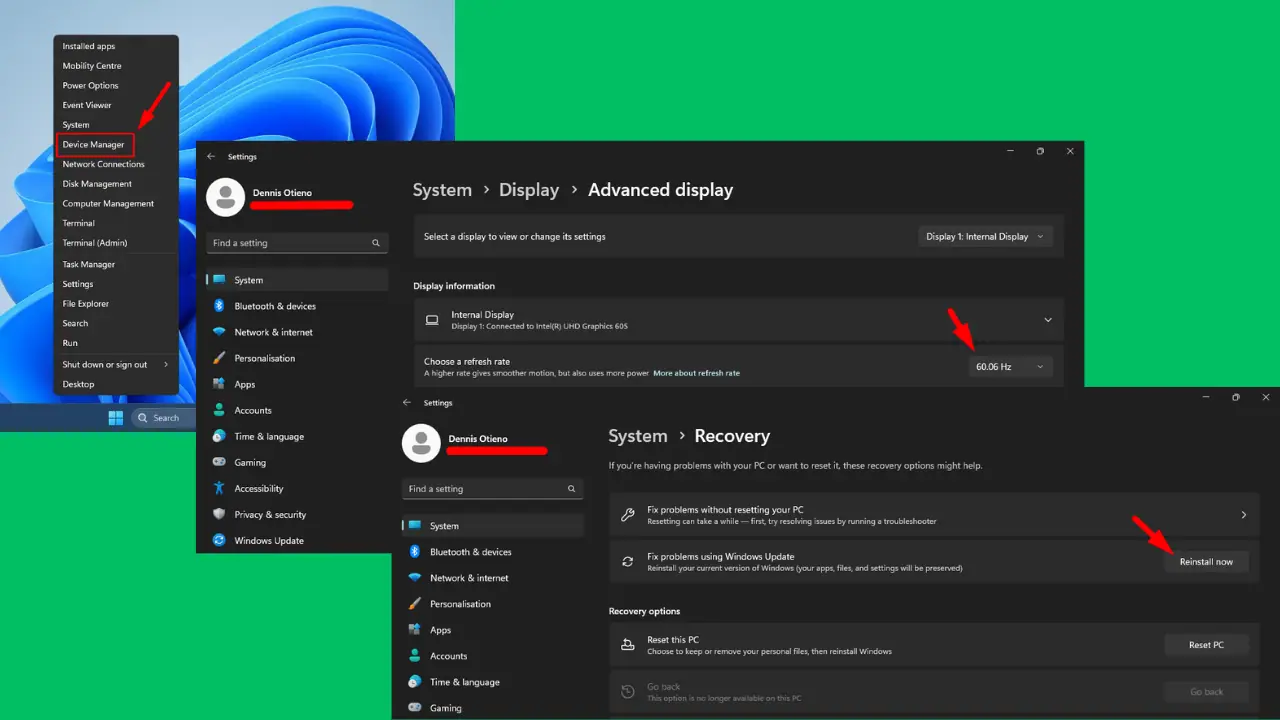
Task: Click Fix problems using Windows Update sync icon
Action: coord(627,562)
